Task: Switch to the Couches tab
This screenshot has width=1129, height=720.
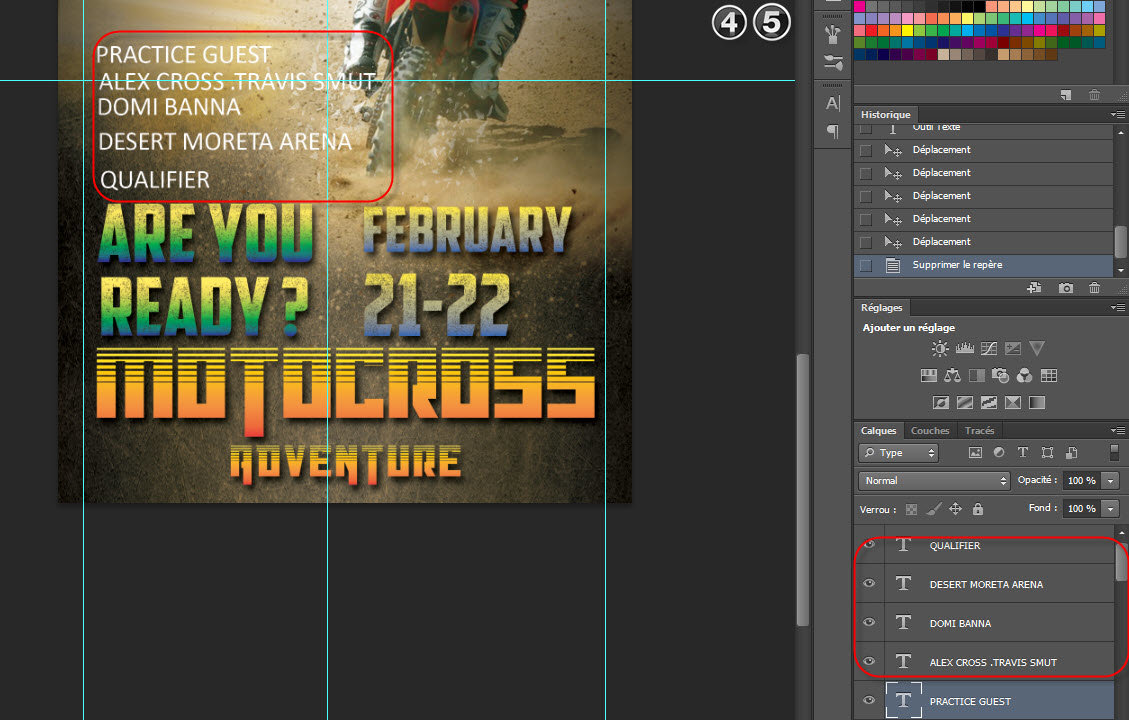Action: point(930,431)
